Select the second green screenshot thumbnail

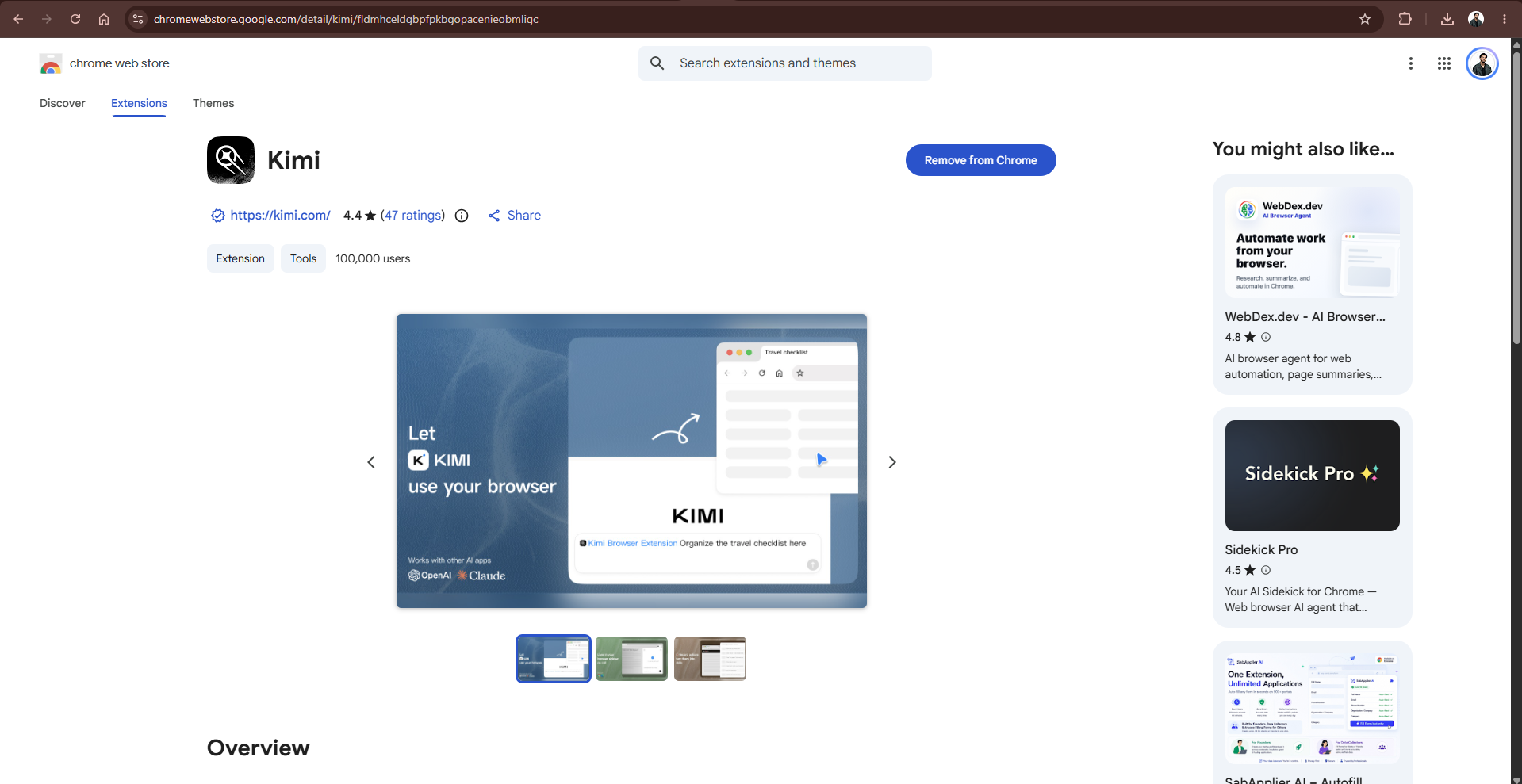(x=631, y=659)
